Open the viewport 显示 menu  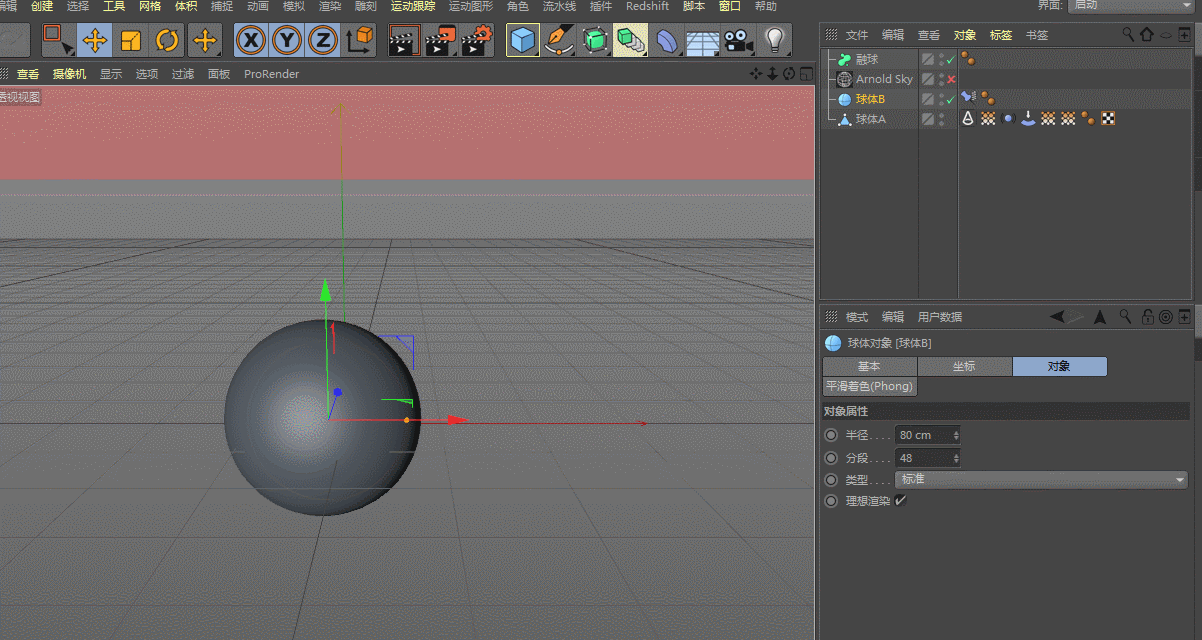click(x=111, y=74)
